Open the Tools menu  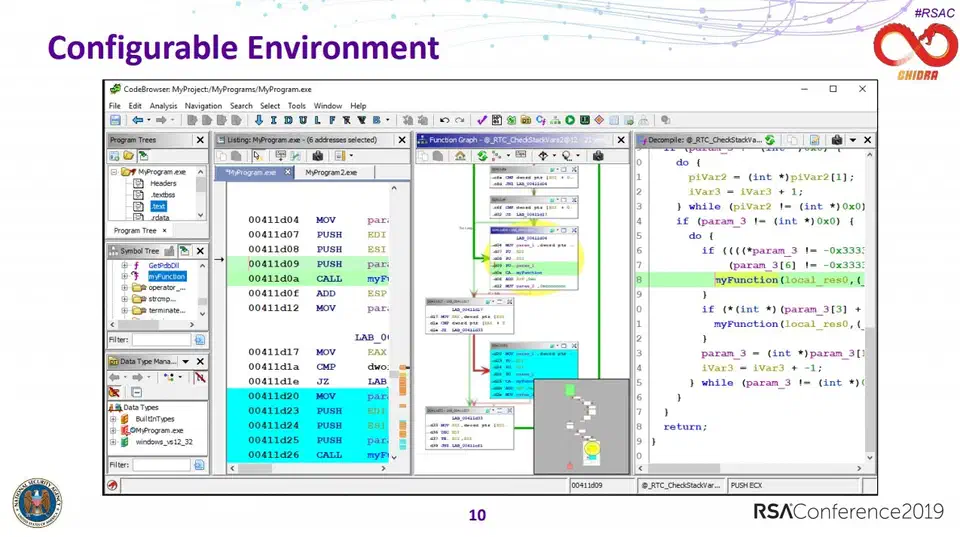[296, 106]
